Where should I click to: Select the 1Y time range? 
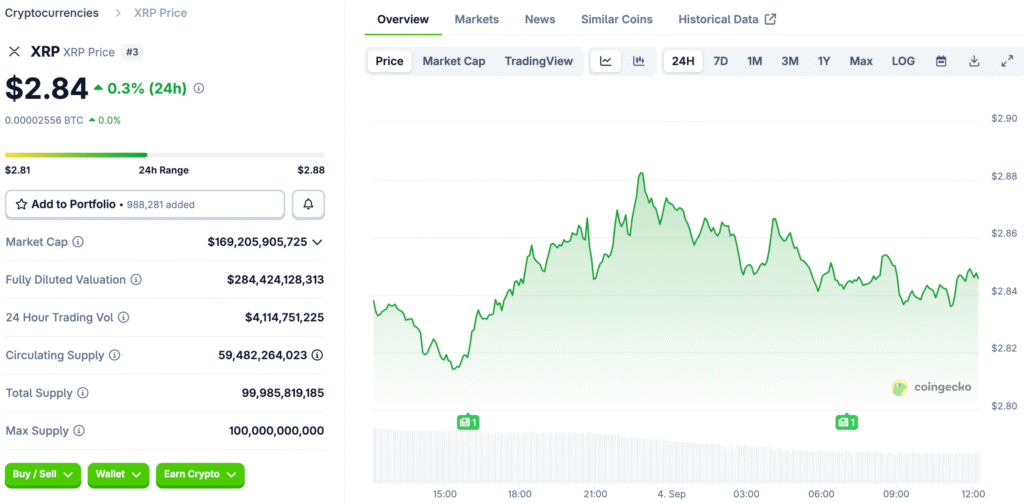824,61
